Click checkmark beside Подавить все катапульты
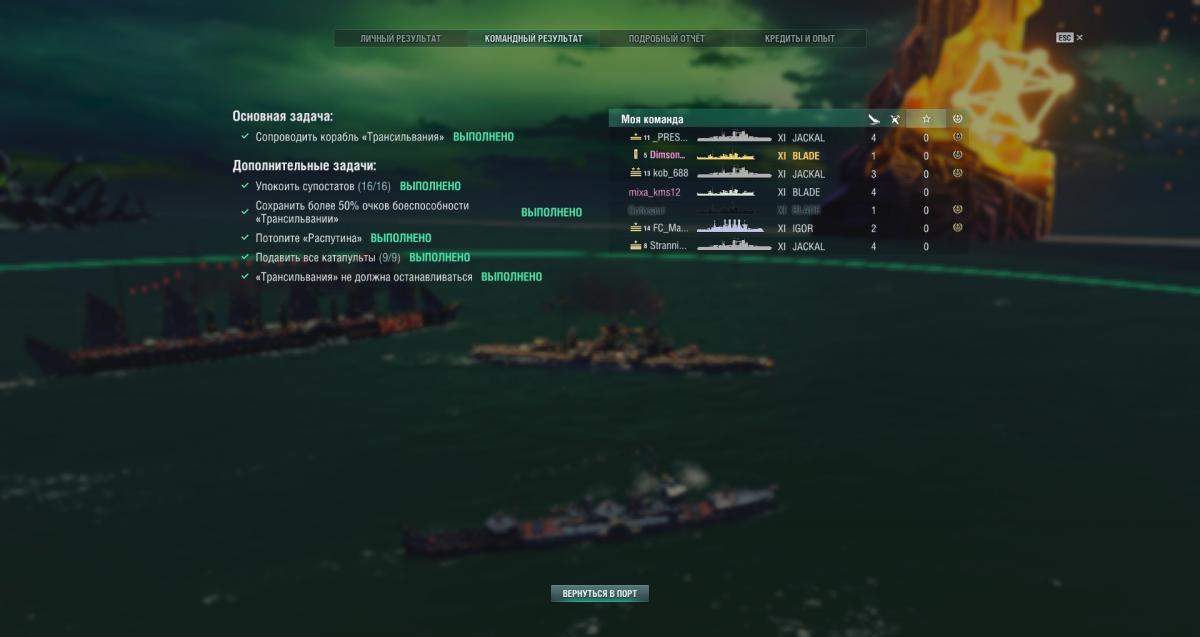 (245, 257)
